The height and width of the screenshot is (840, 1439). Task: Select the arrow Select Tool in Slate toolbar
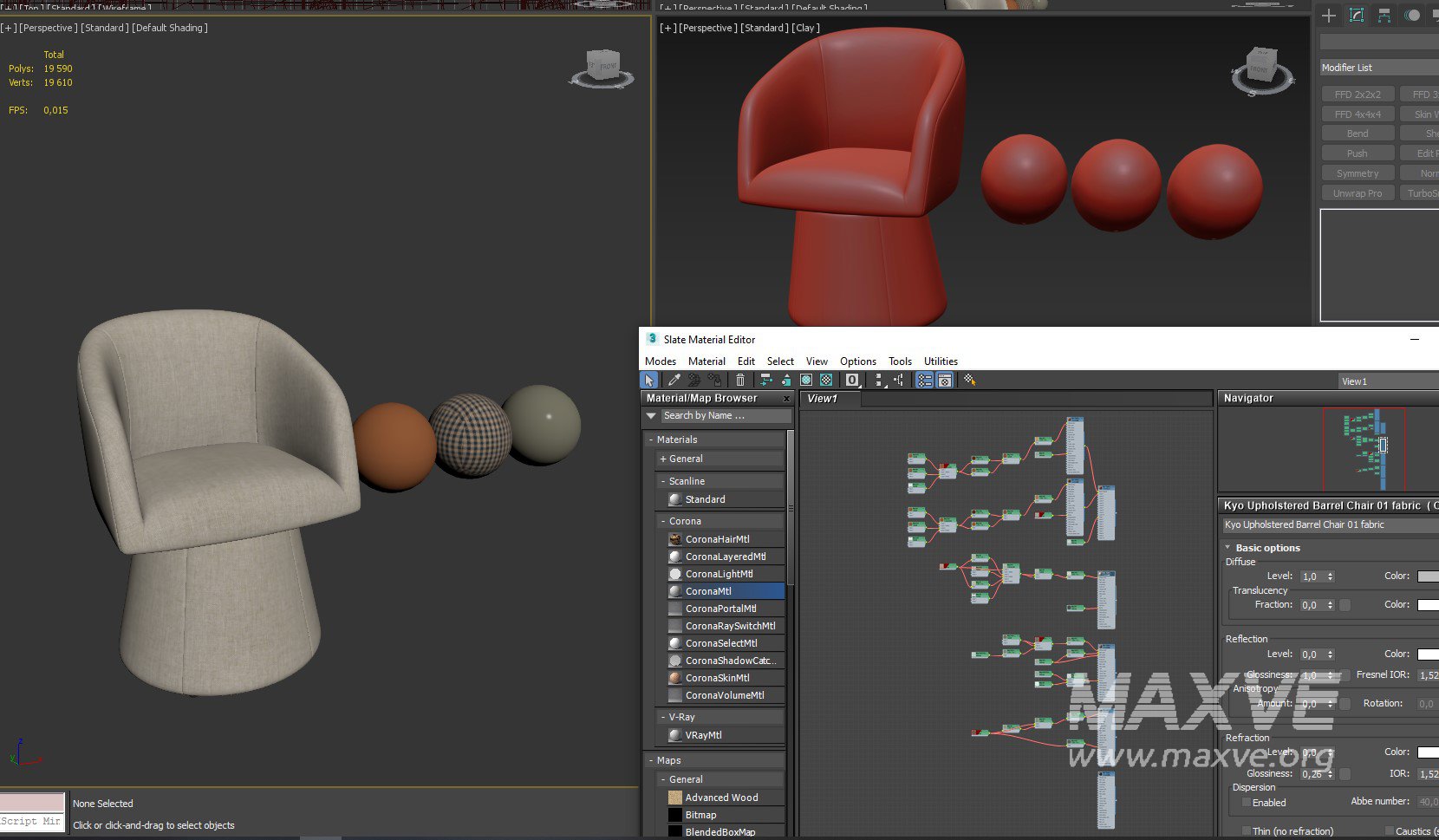click(649, 380)
